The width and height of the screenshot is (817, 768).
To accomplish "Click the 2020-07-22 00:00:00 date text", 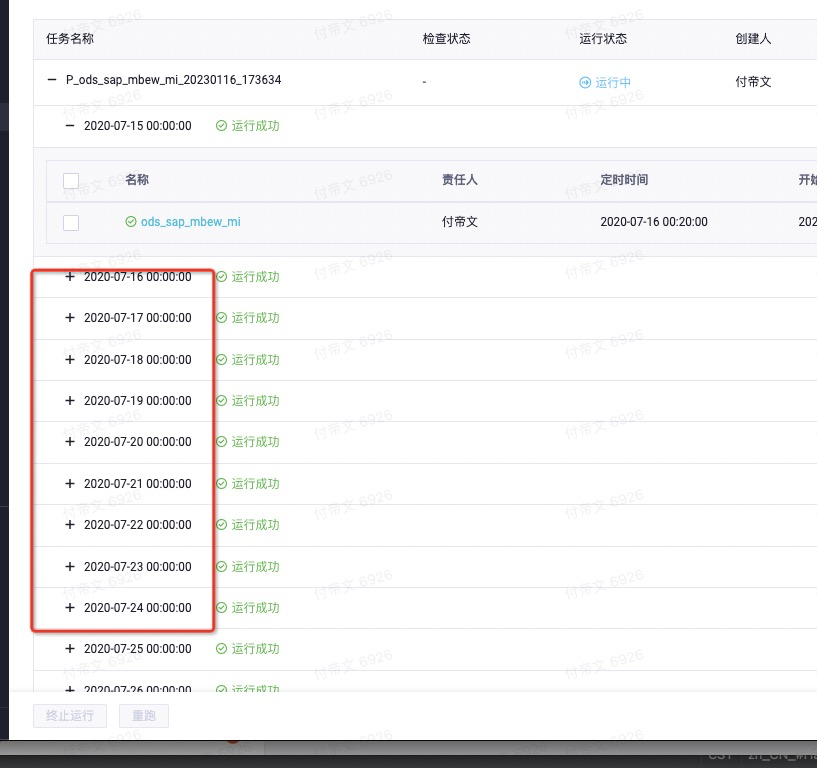I will coord(138,525).
